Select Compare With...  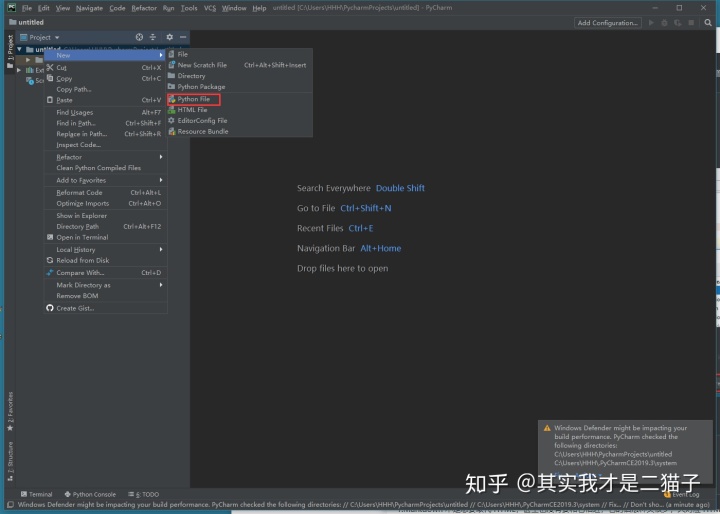pos(105,272)
